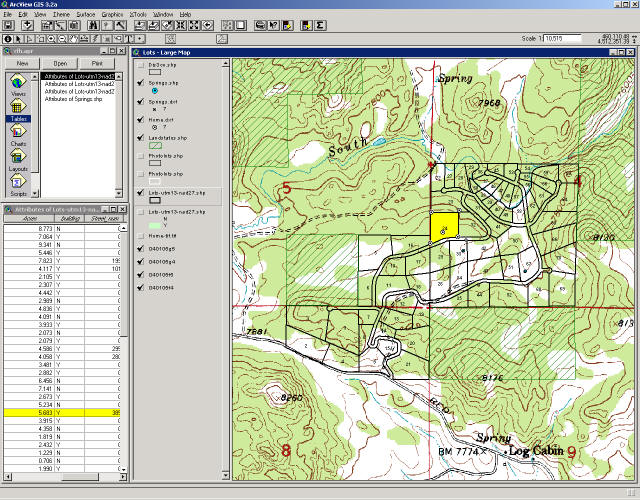Toggle the Landstatus.shp theme checkbox

[140, 138]
